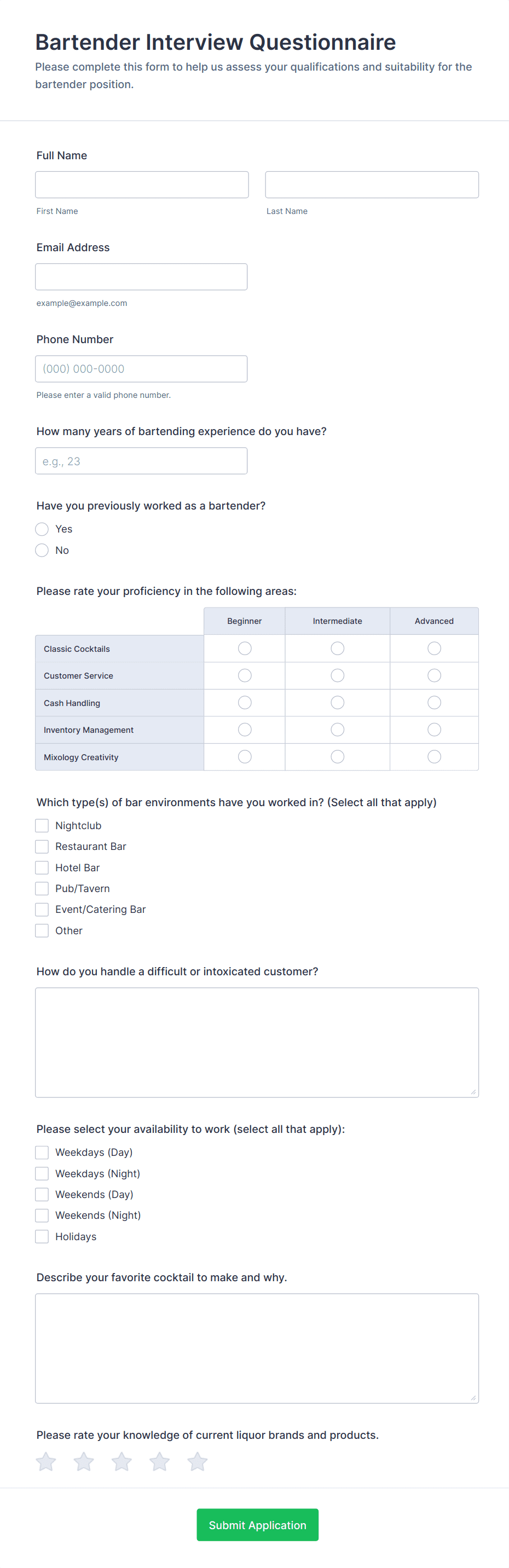Image resolution: width=509 pixels, height=1568 pixels.
Task: Check the Nightclub option
Action: [x=42, y=825]
